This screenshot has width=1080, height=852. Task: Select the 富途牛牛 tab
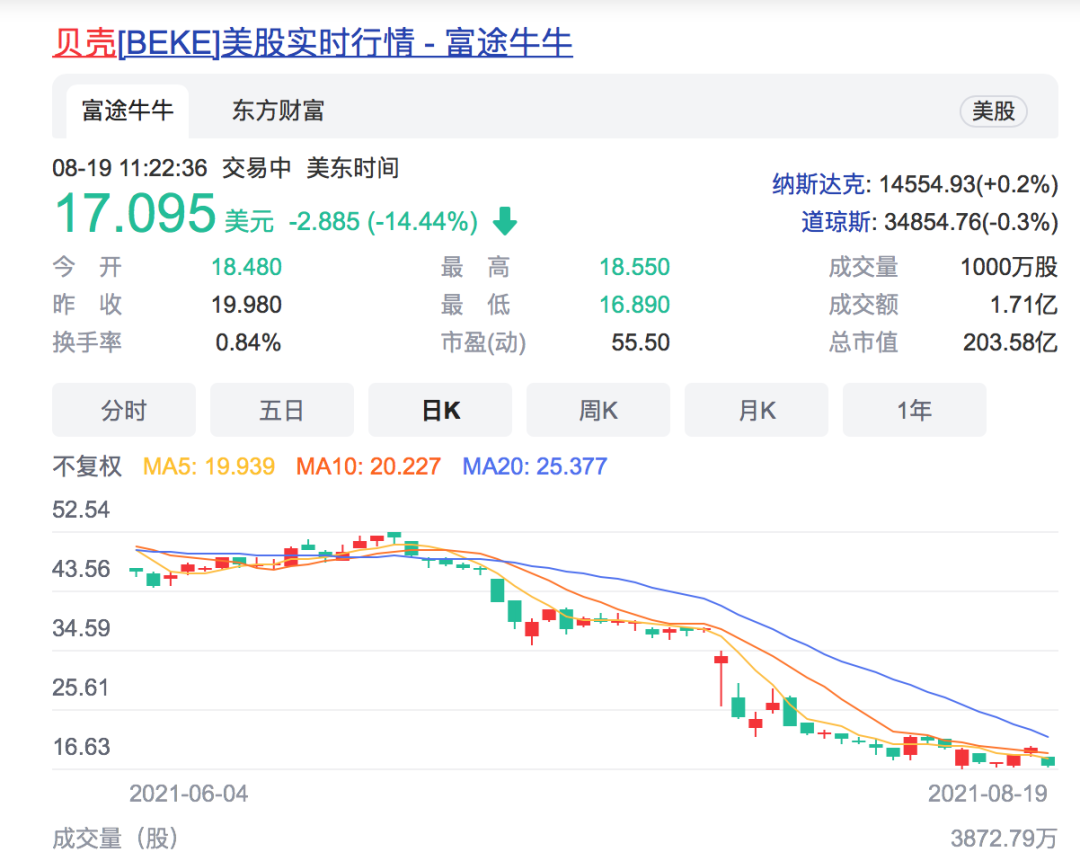click(x=126, y=113)
